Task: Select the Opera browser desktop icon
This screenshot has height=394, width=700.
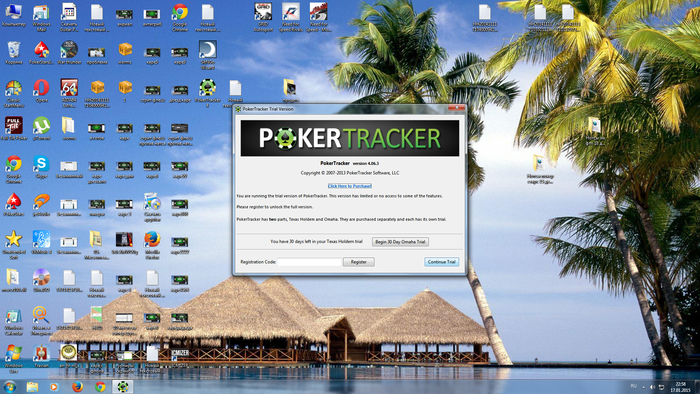Action: 41,91
